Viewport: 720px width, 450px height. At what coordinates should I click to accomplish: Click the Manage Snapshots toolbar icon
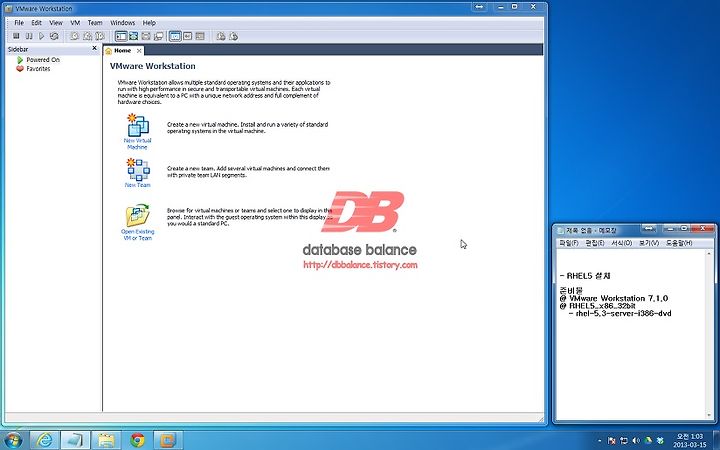click(100, 36)
